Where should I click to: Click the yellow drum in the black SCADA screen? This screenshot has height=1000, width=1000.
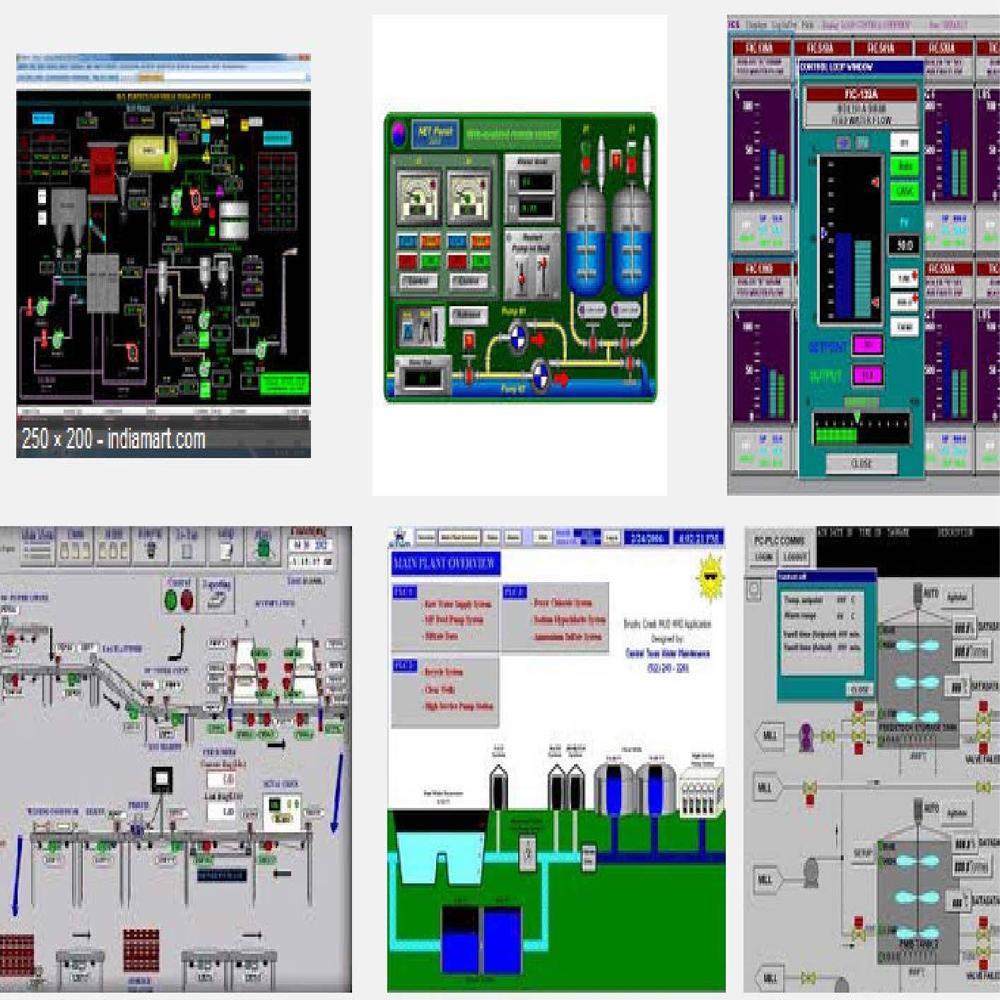tap(153, 153)
